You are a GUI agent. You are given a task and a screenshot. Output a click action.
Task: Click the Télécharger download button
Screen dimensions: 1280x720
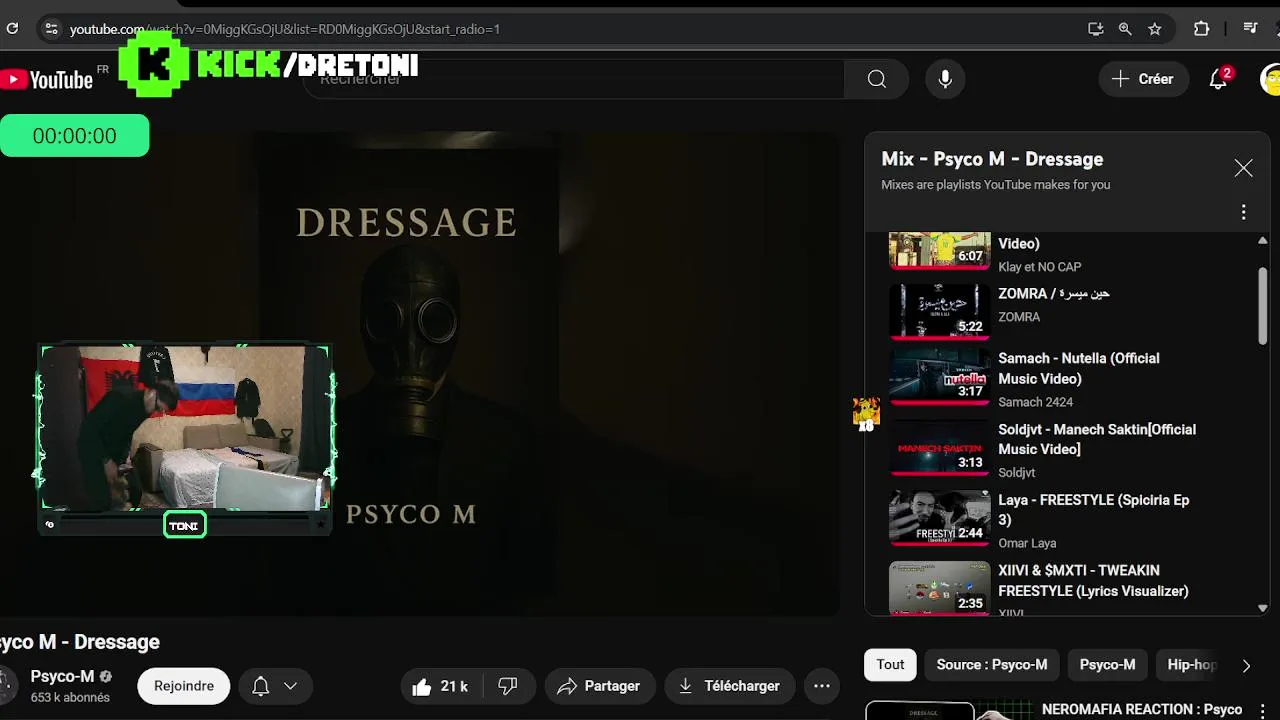pos(729,686)
